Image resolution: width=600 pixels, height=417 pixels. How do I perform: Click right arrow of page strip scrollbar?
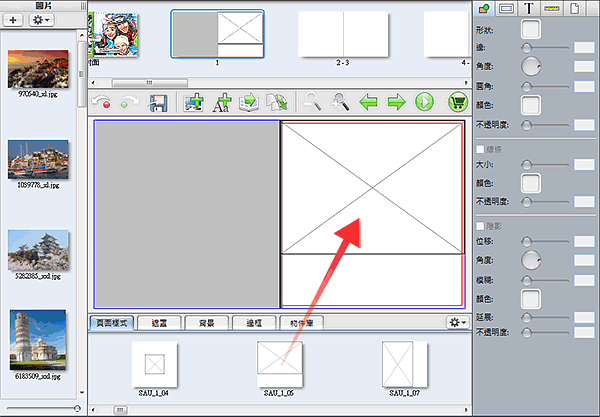click(x=466, y=83)
